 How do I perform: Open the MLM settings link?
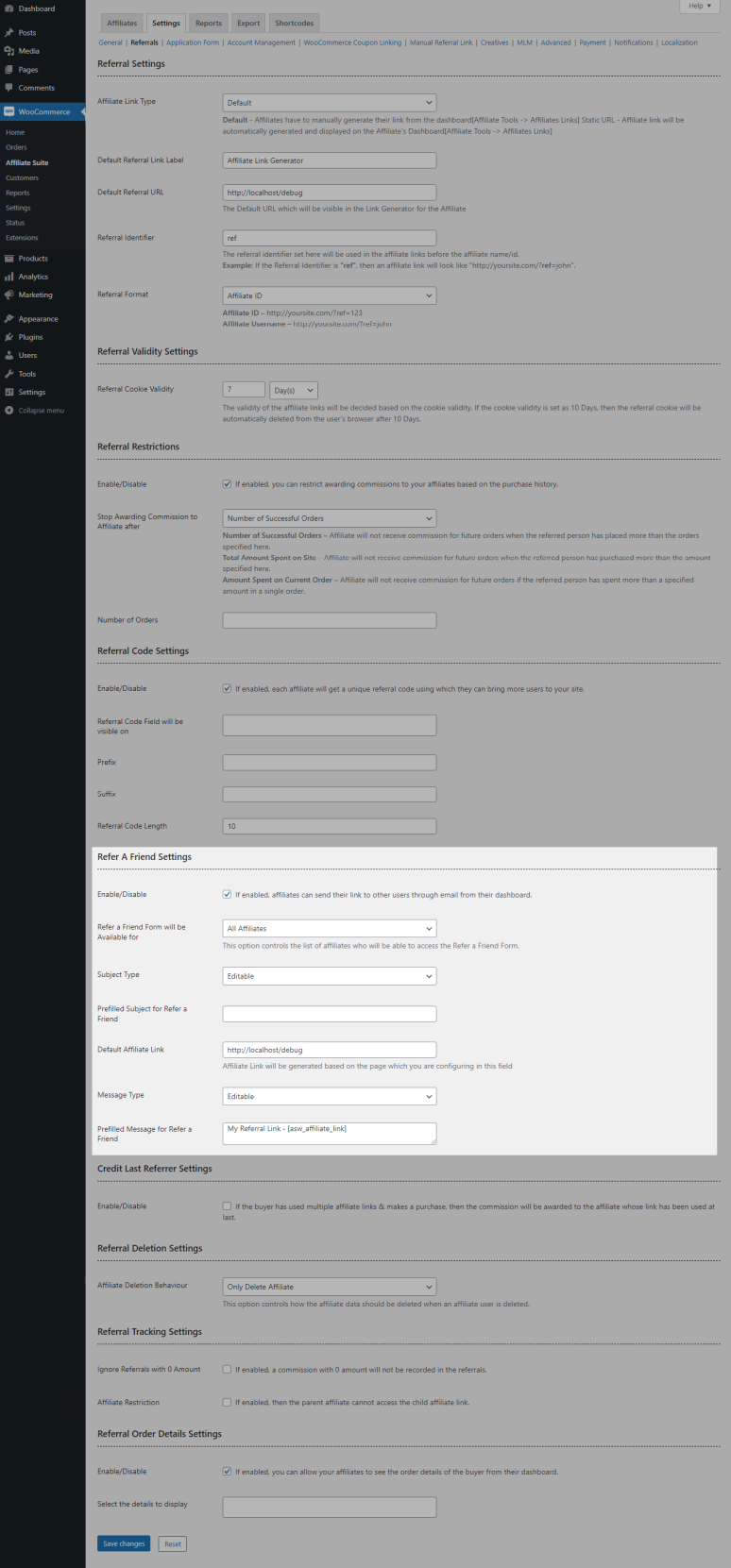tap(524, 42)
